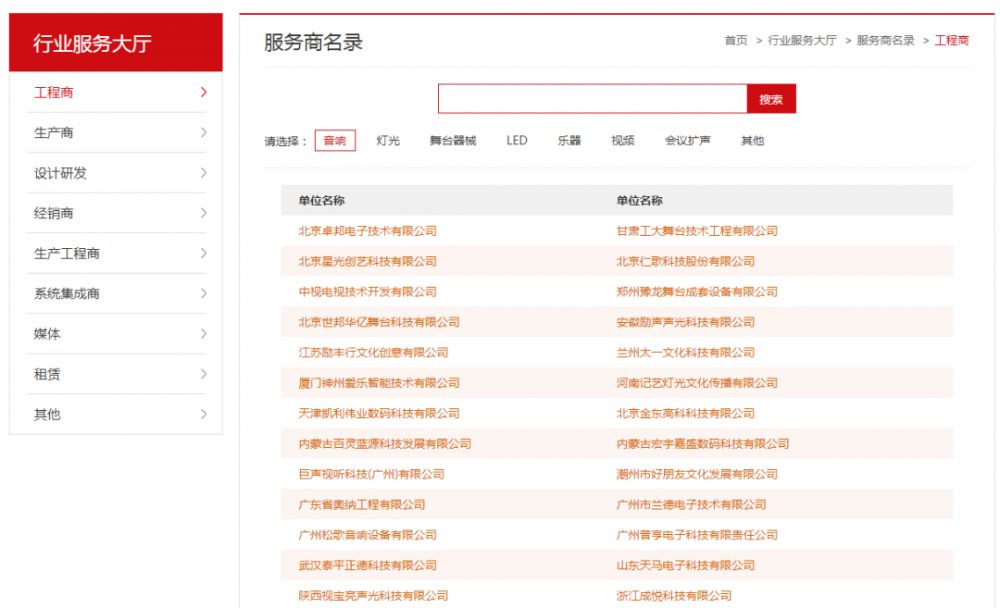
Task: Select 租赁 in the sidebar
Action: (47, 374)
